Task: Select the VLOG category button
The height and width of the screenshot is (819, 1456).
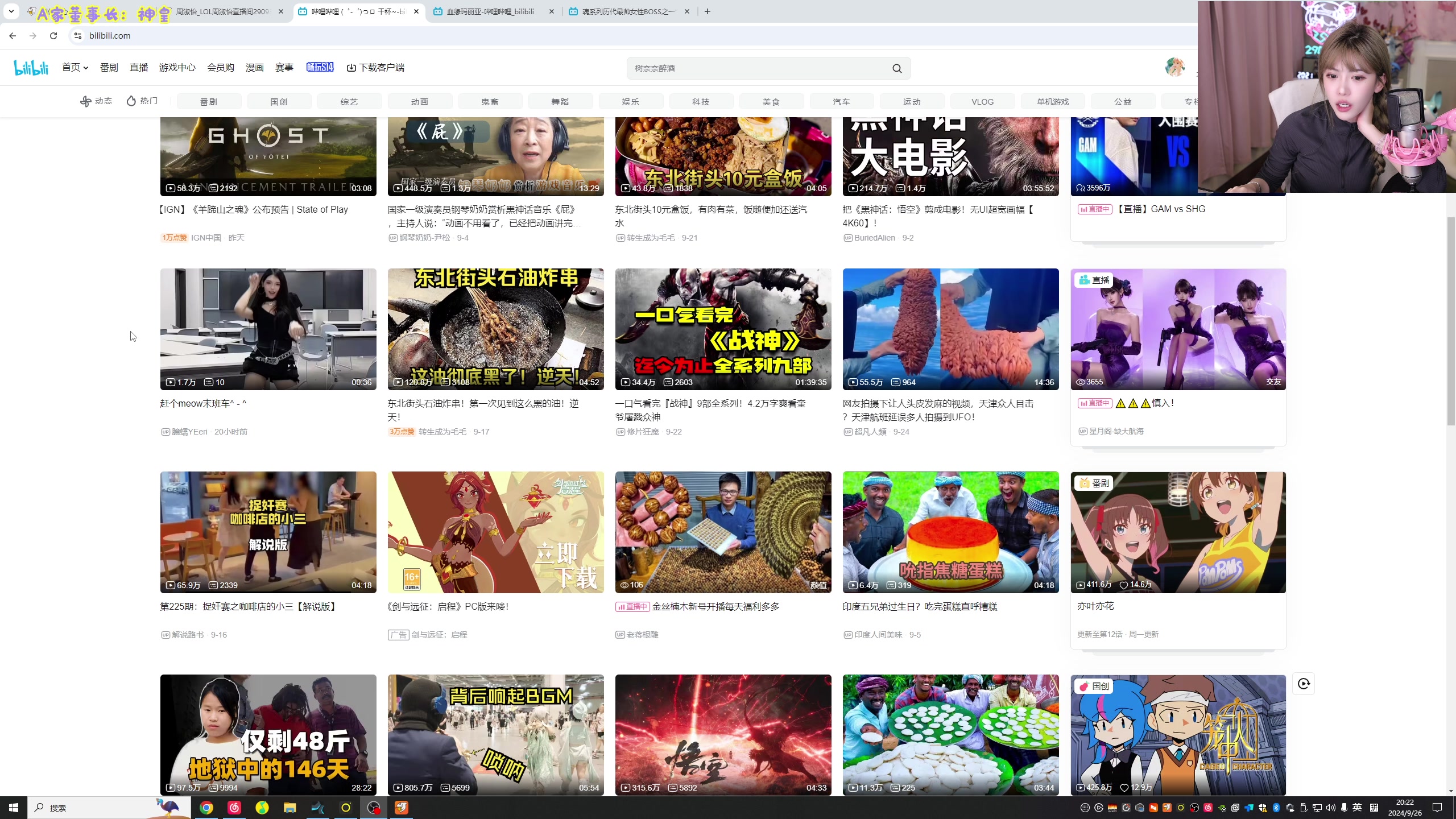Action: [x=983, y=102]
